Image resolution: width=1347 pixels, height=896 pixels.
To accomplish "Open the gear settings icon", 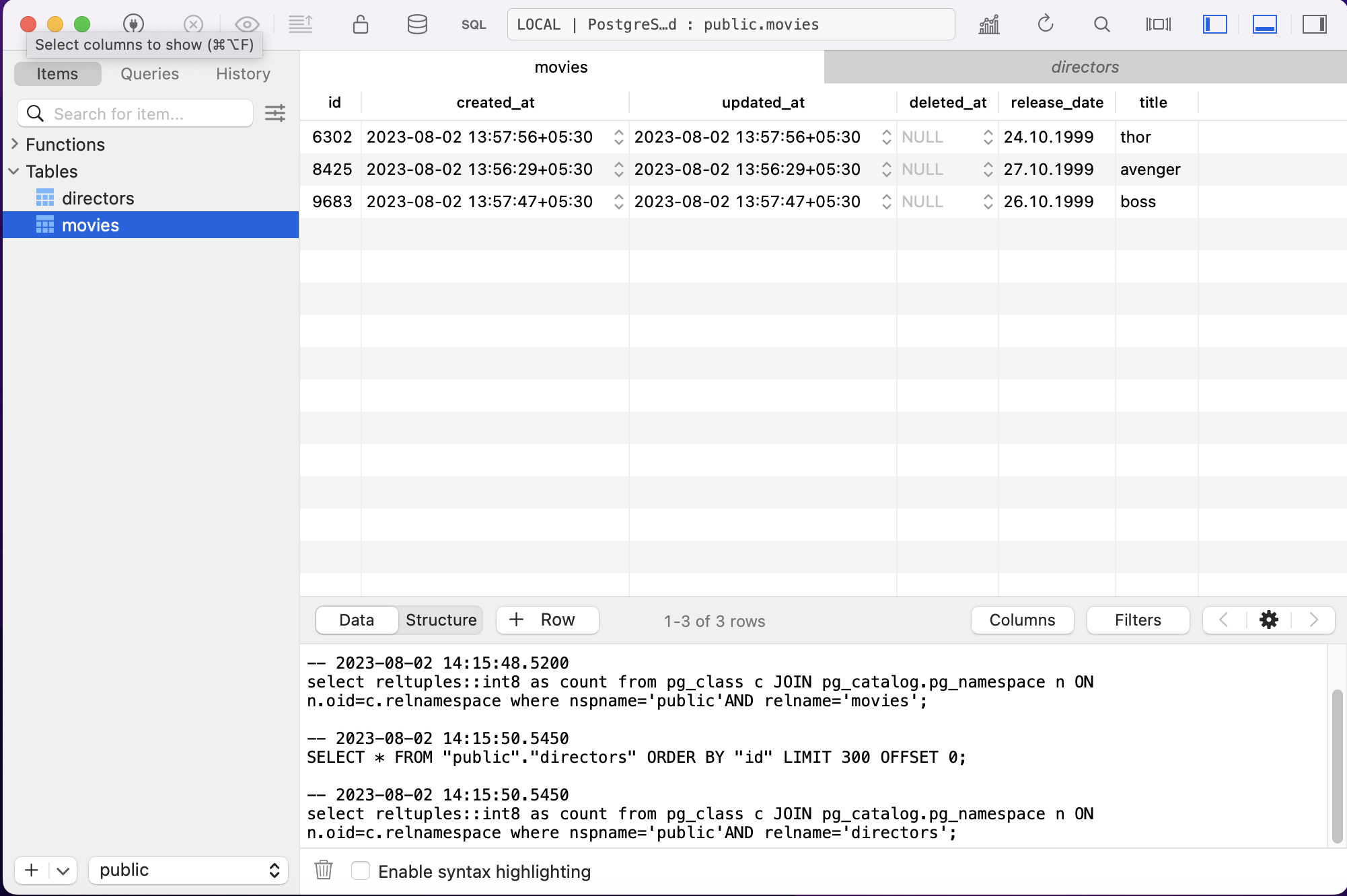I will point(1268,620).
